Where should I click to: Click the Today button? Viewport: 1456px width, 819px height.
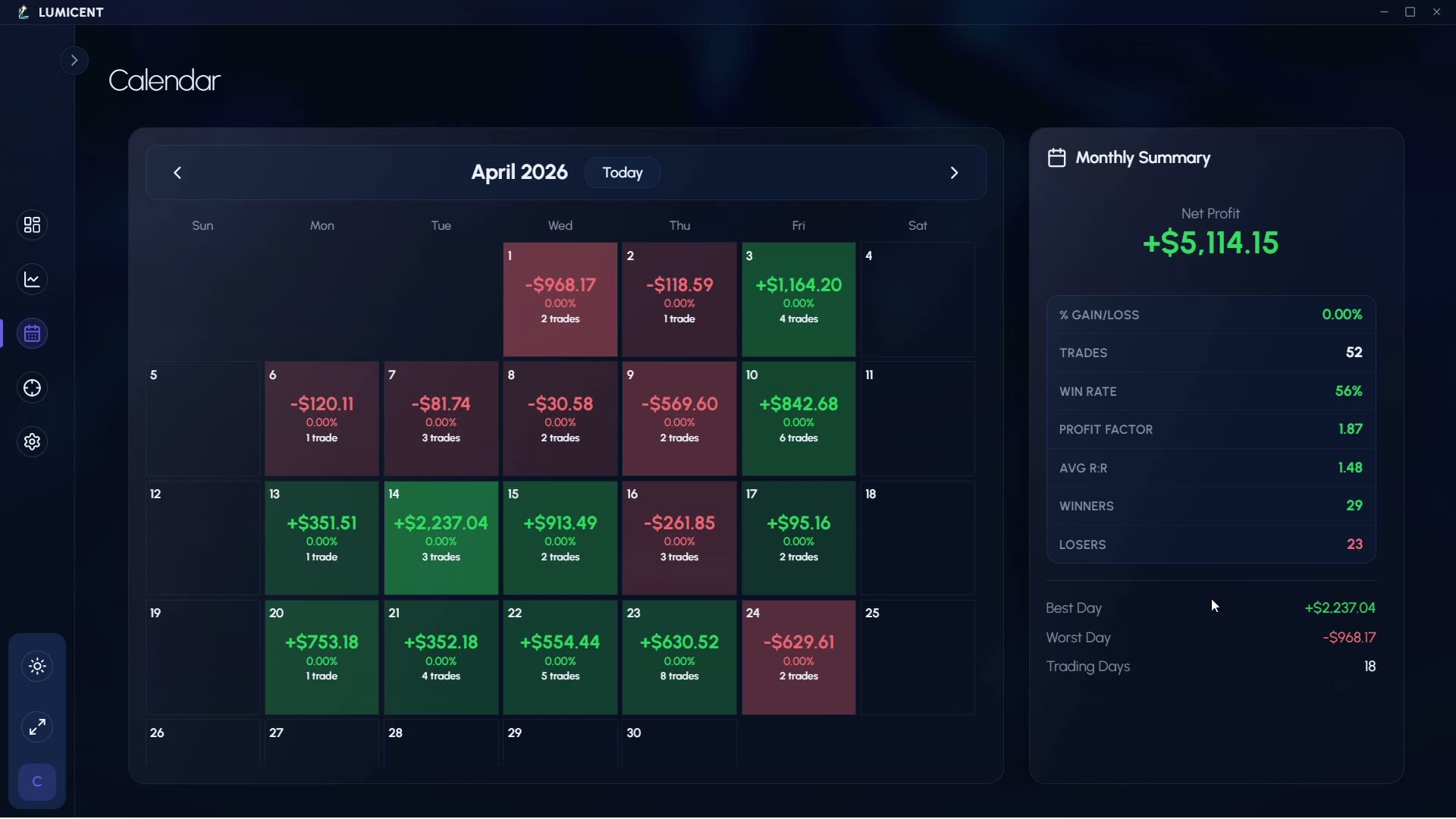click(x=623, y=173)
